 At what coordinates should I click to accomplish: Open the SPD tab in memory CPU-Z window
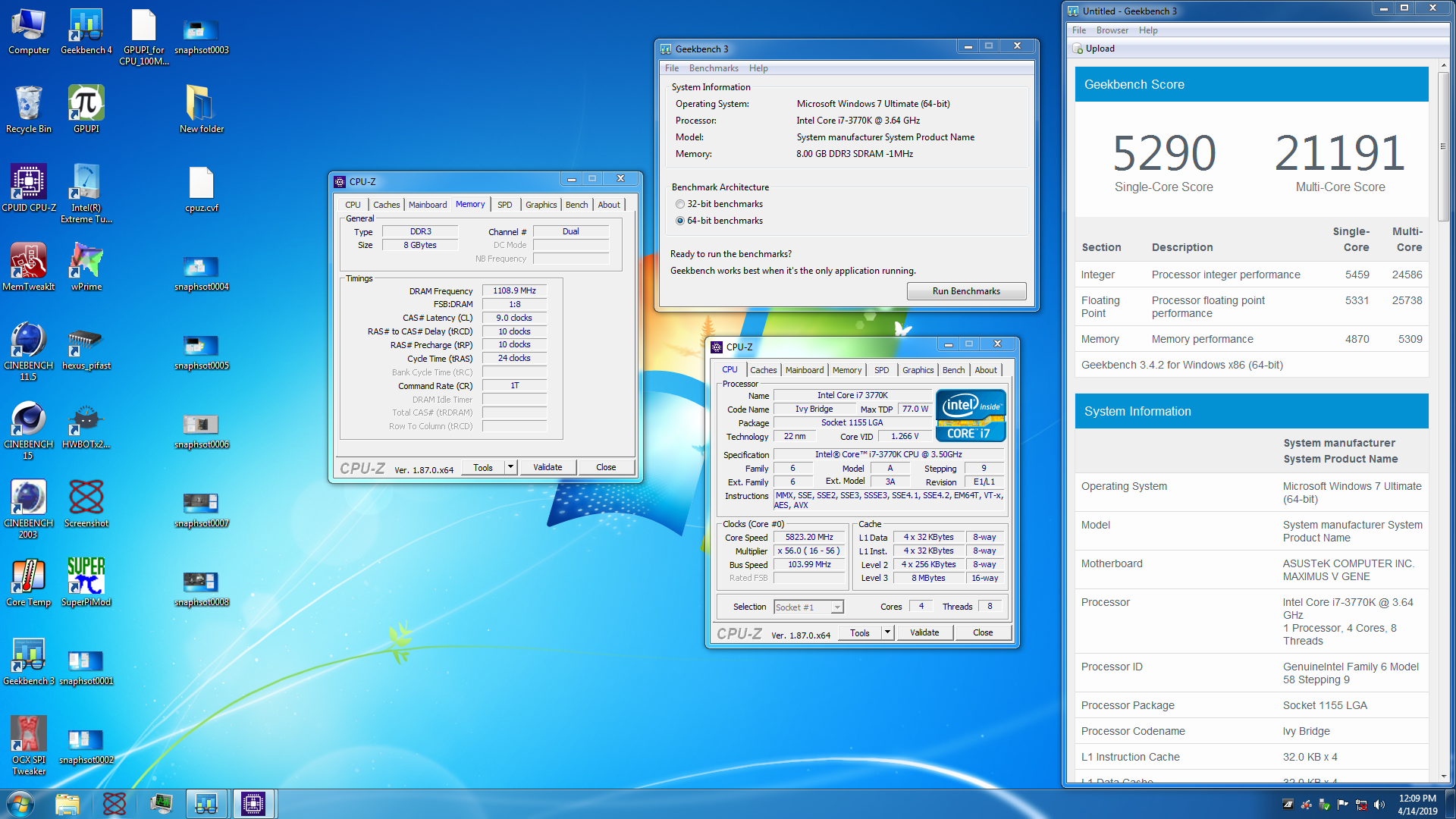click(x=504, y=205)
